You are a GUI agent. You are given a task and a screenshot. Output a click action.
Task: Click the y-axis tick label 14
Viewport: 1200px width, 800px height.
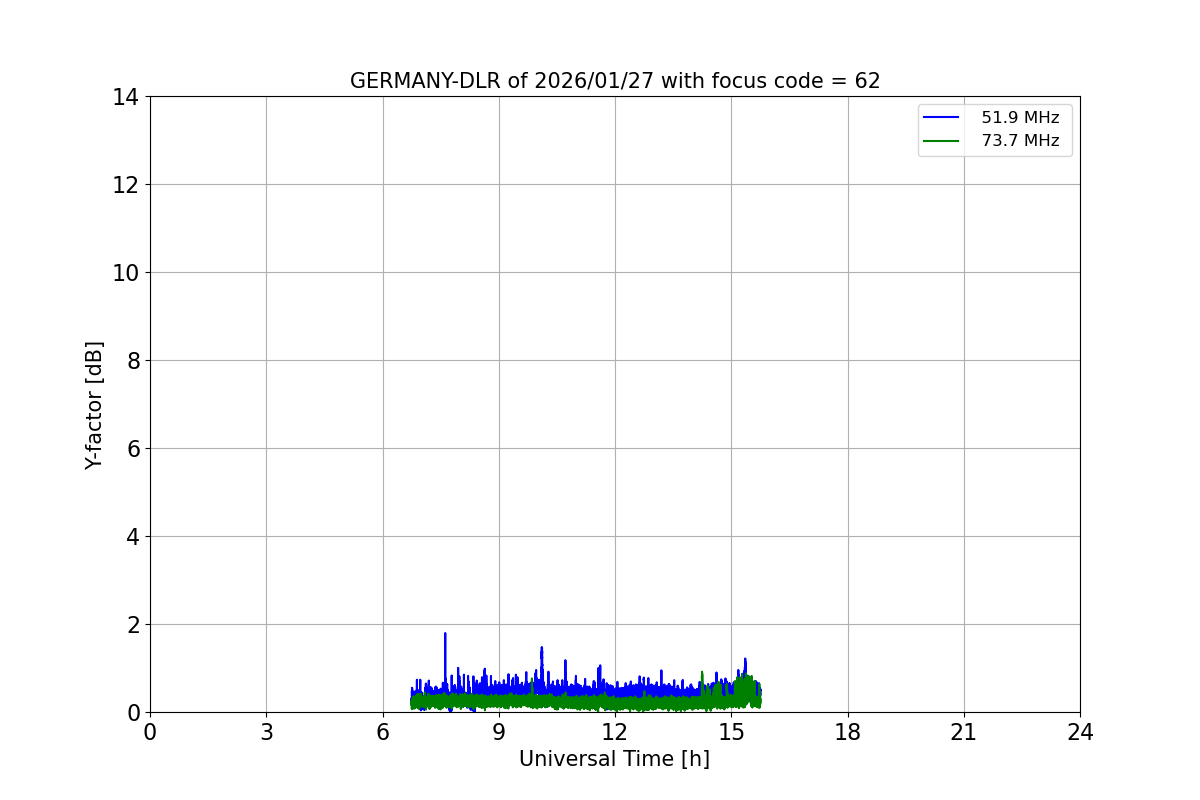[x=125, y=97]
